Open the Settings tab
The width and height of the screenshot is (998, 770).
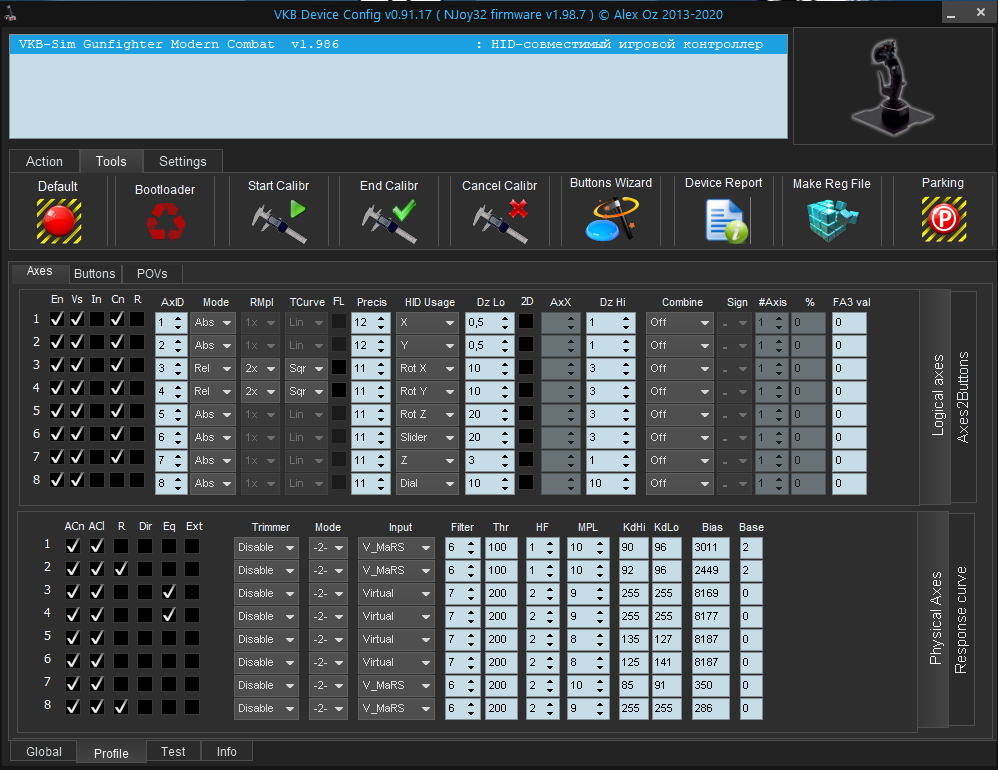183,161
